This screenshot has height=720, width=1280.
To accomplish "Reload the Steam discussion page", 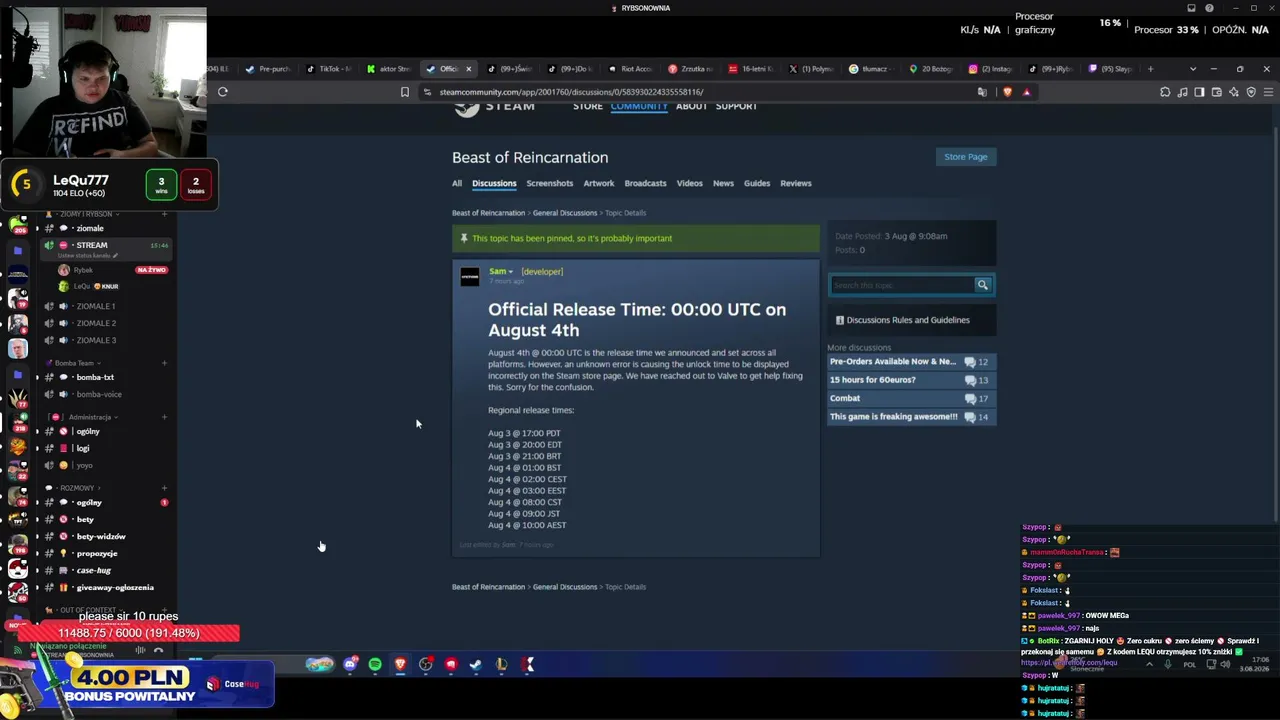I will pyautogui.click(x=223, y=92).
